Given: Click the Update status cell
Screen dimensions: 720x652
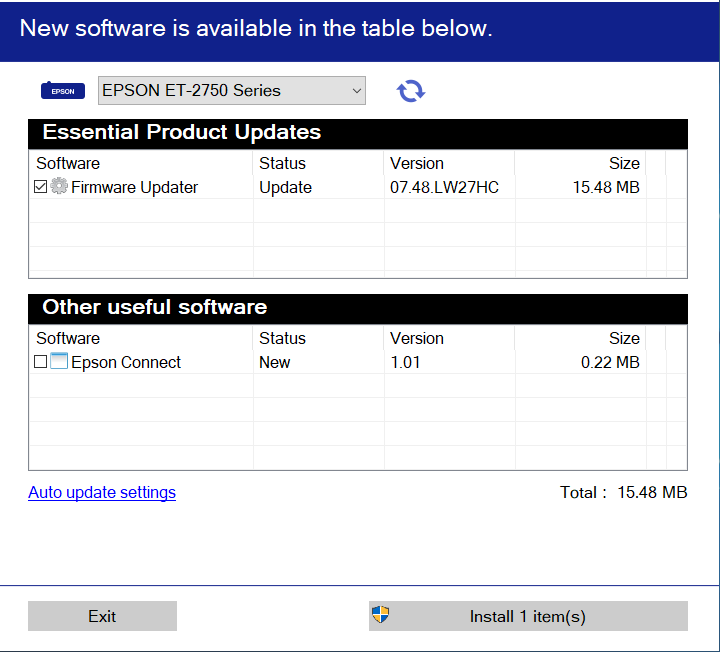Looking at the screenshot, I should tap(286, 187).
